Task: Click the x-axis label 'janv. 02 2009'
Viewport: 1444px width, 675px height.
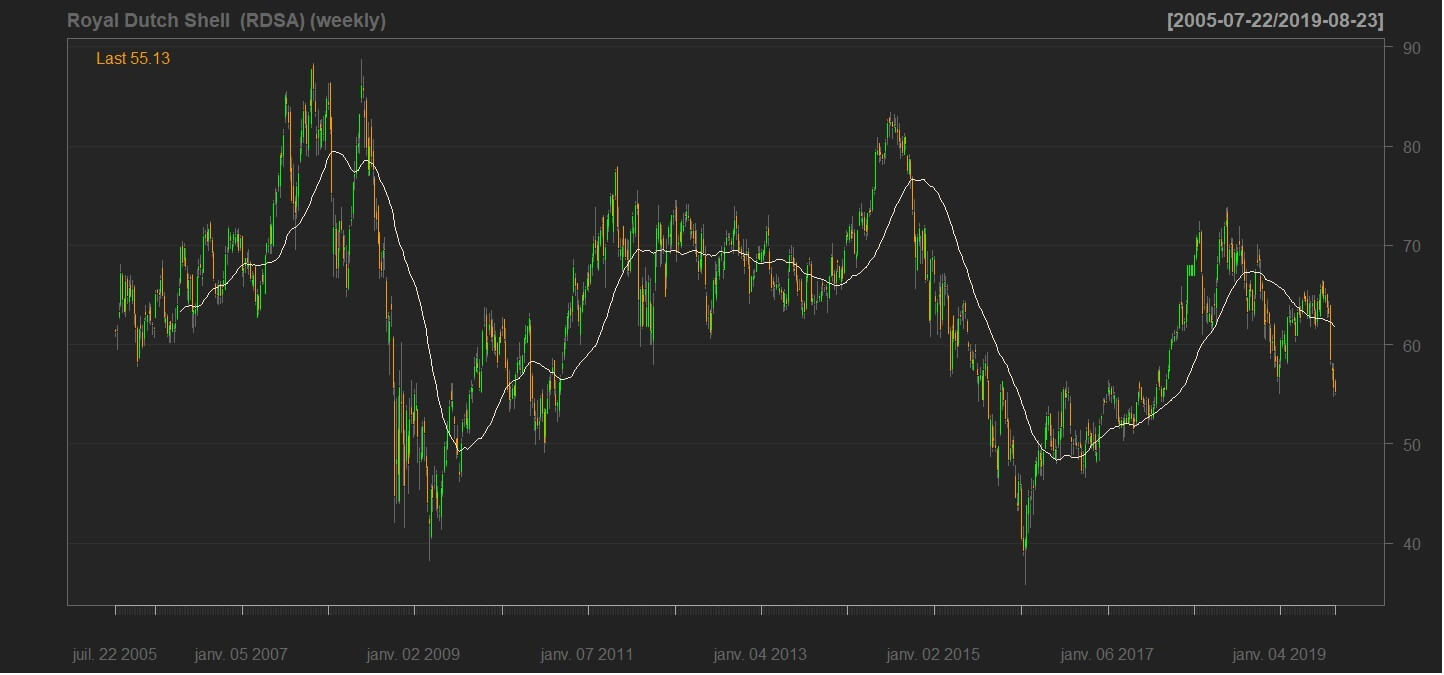Action: [413, 655]
